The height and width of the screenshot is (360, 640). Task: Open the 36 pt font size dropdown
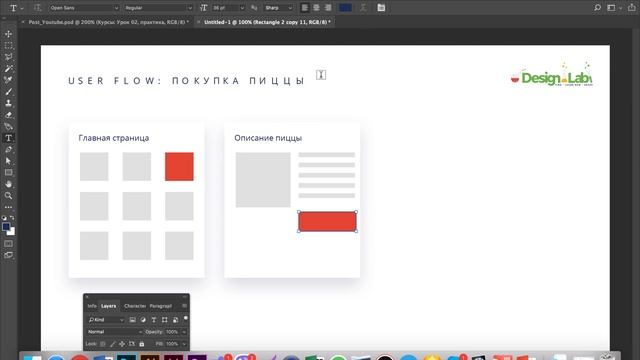(x=228, y=8)
